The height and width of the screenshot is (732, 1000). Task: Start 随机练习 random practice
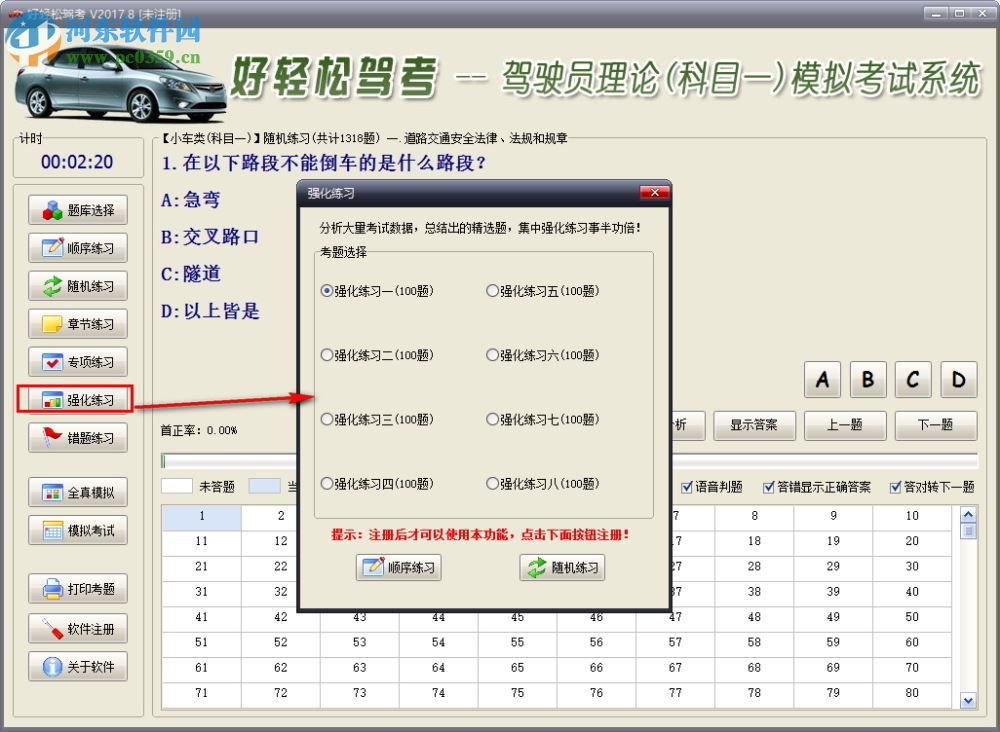tap(77, 286)
